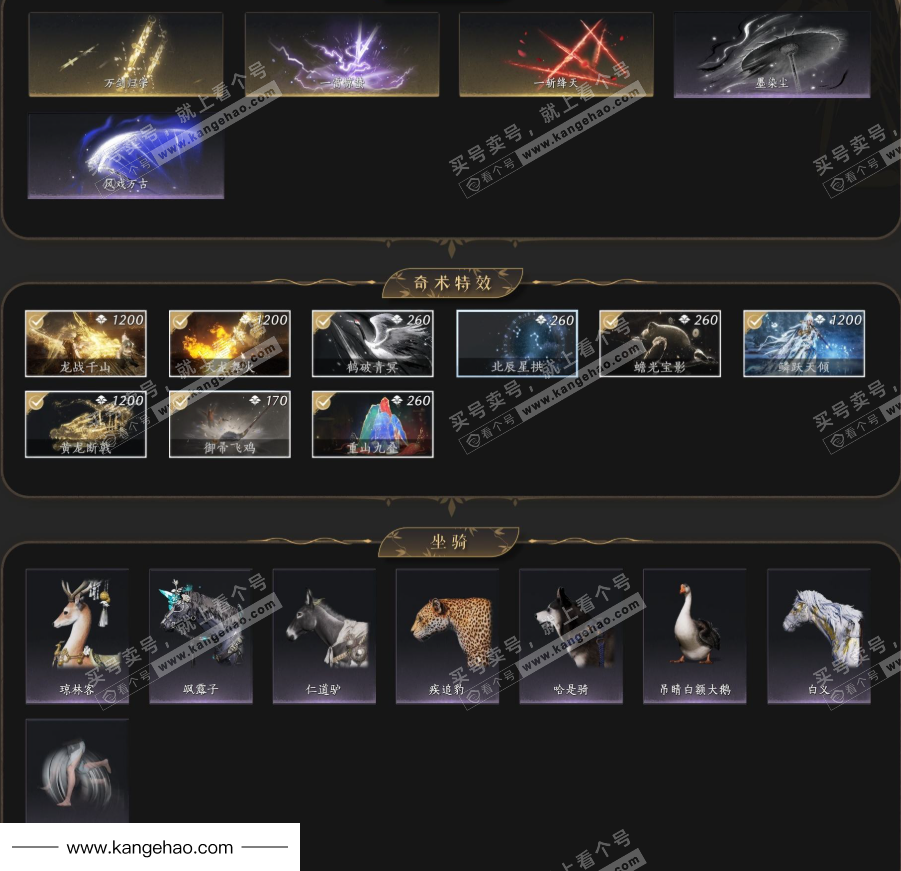Select the 御帝飞鸡 170 effect card

click(230, 424)
